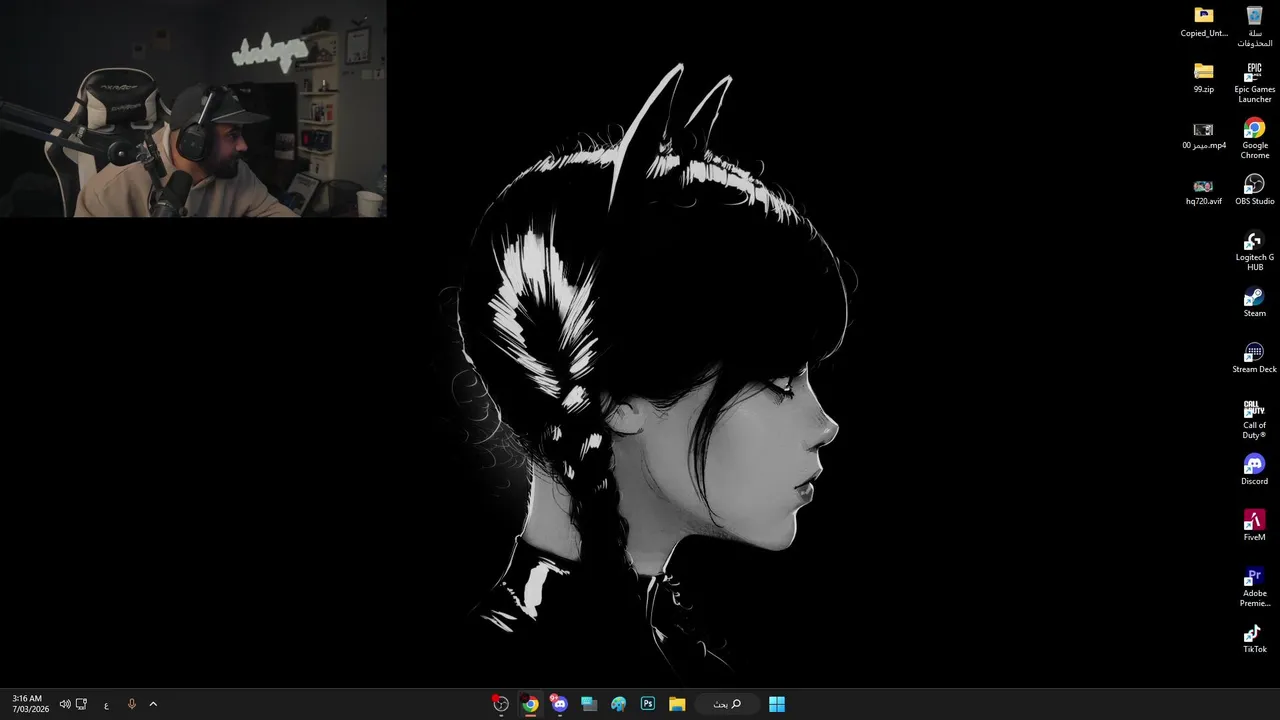Select the Epic Games Launcher shortcut

click(x=1254, y=82)
